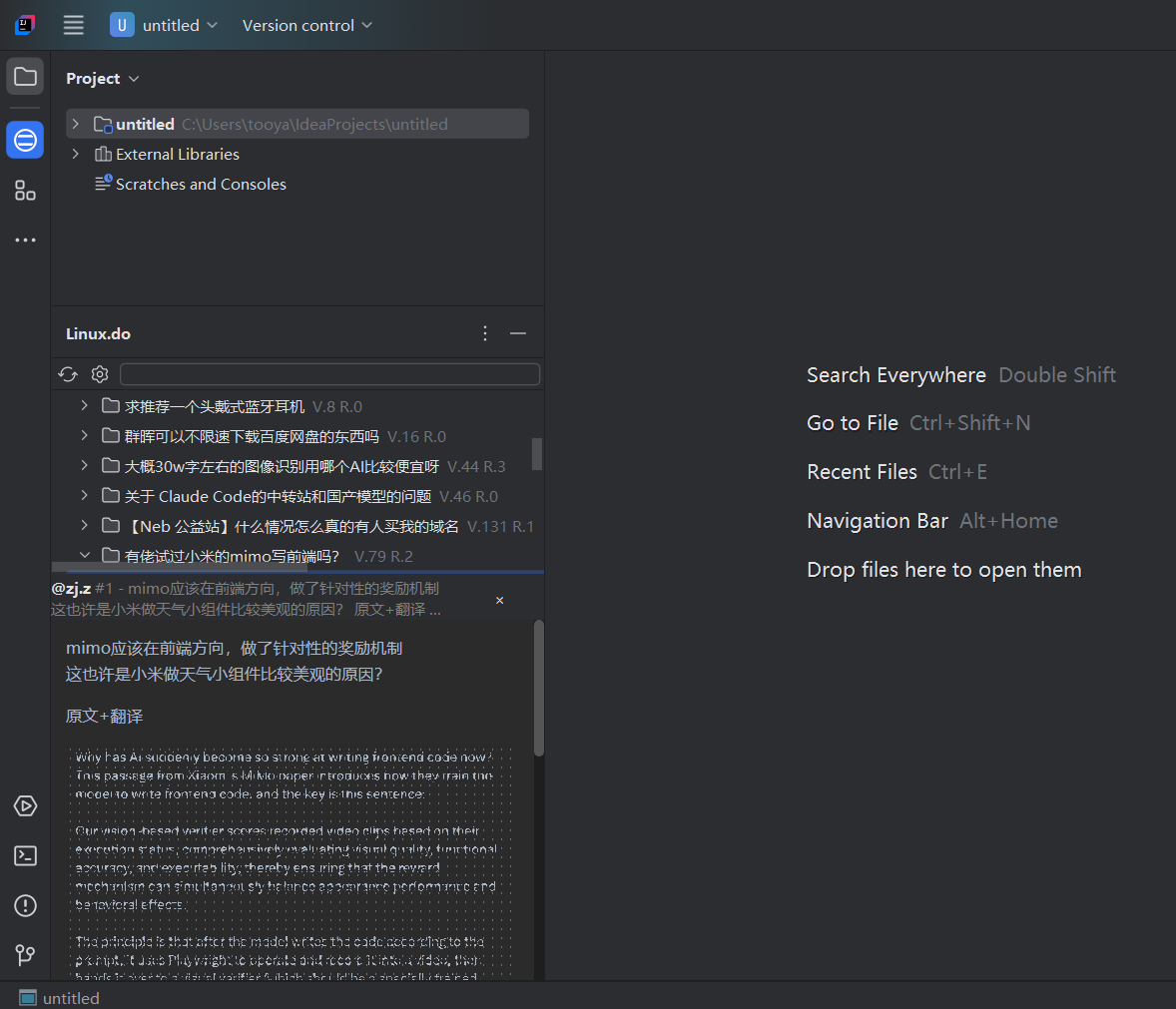Expand the untitled project root node
The image size is (1176, 1009).
pos(75,124)
